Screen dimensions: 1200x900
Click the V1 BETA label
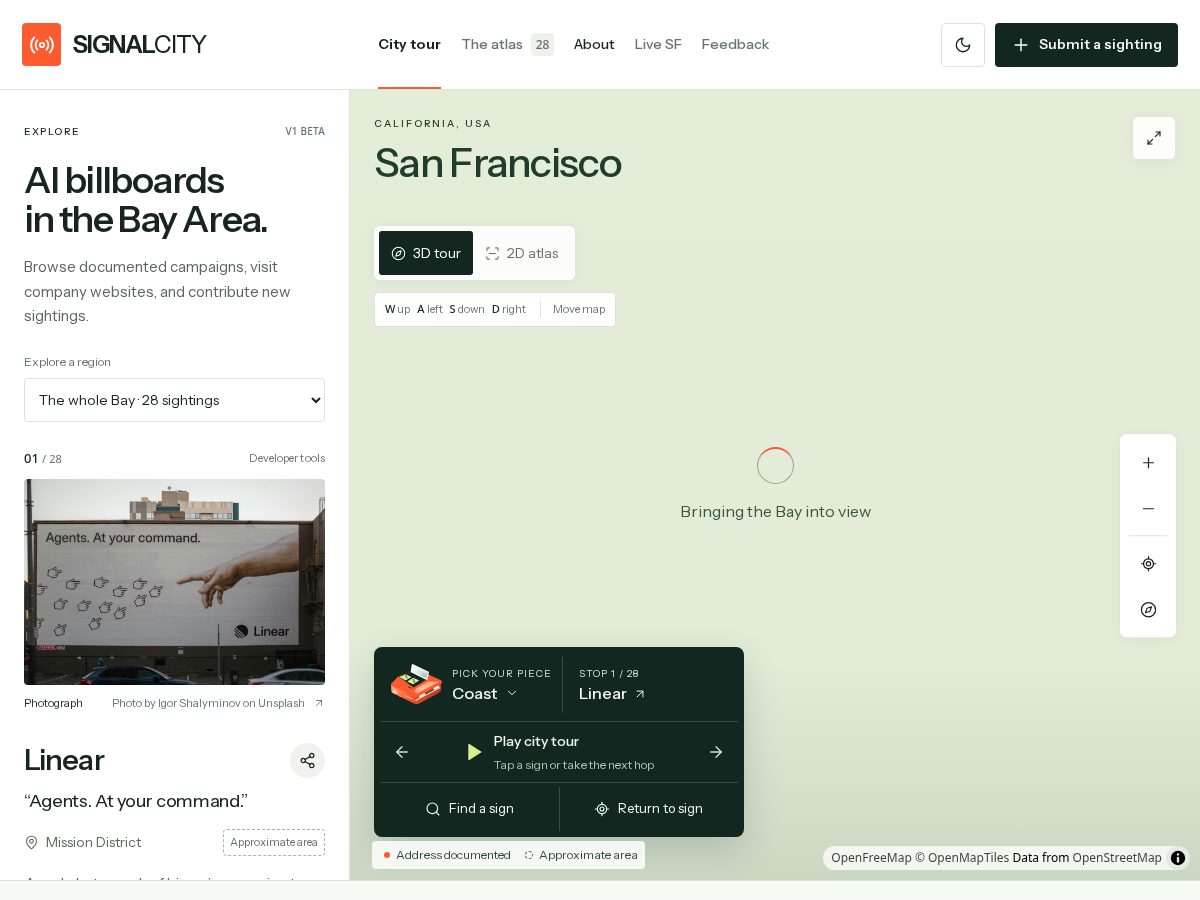click(305, 132)
